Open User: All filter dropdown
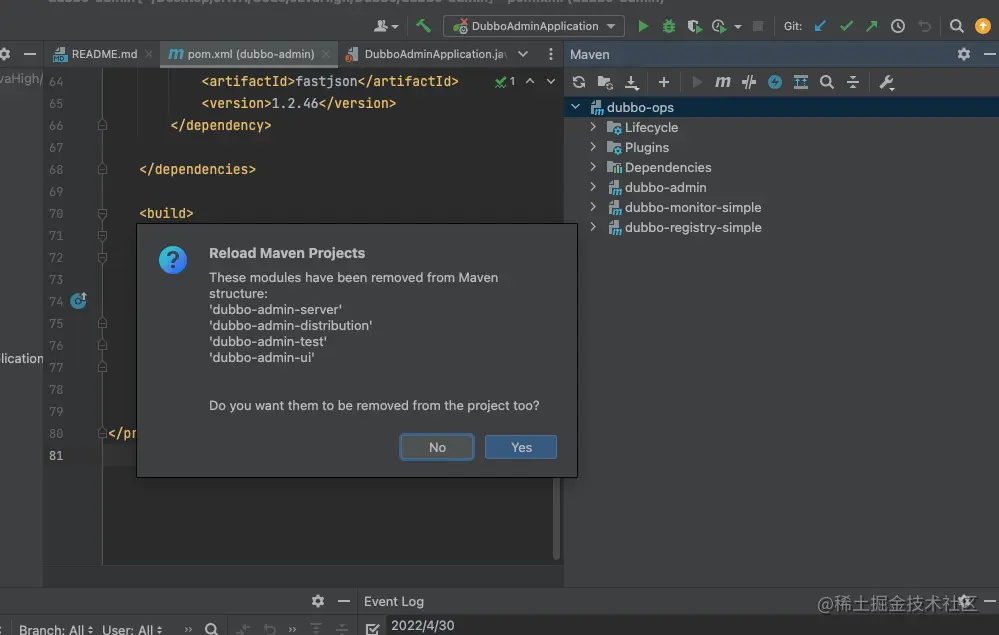The image size is (999, 635). [x=132, y=629]
